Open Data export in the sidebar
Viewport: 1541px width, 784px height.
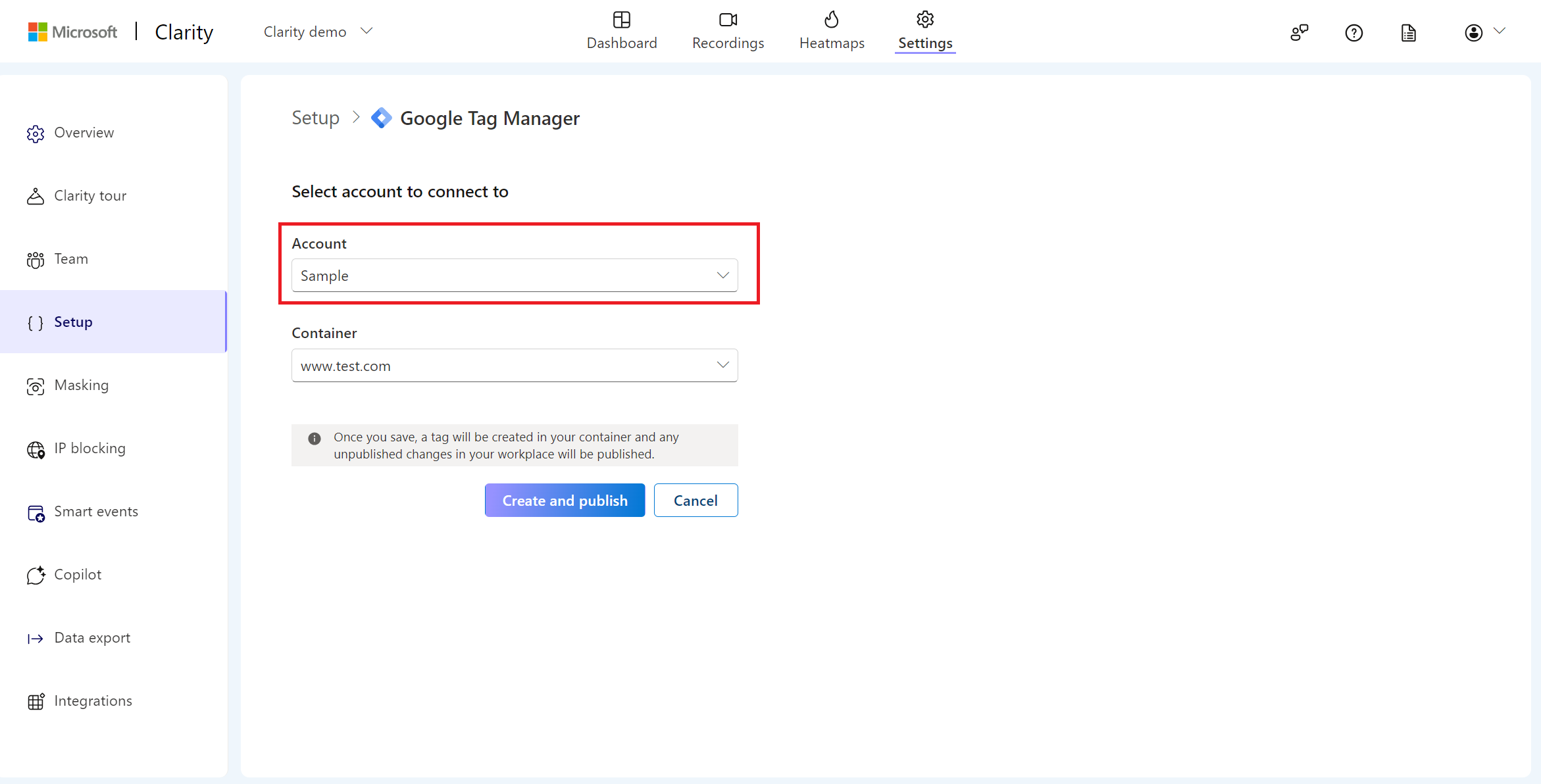coord(114,638)
